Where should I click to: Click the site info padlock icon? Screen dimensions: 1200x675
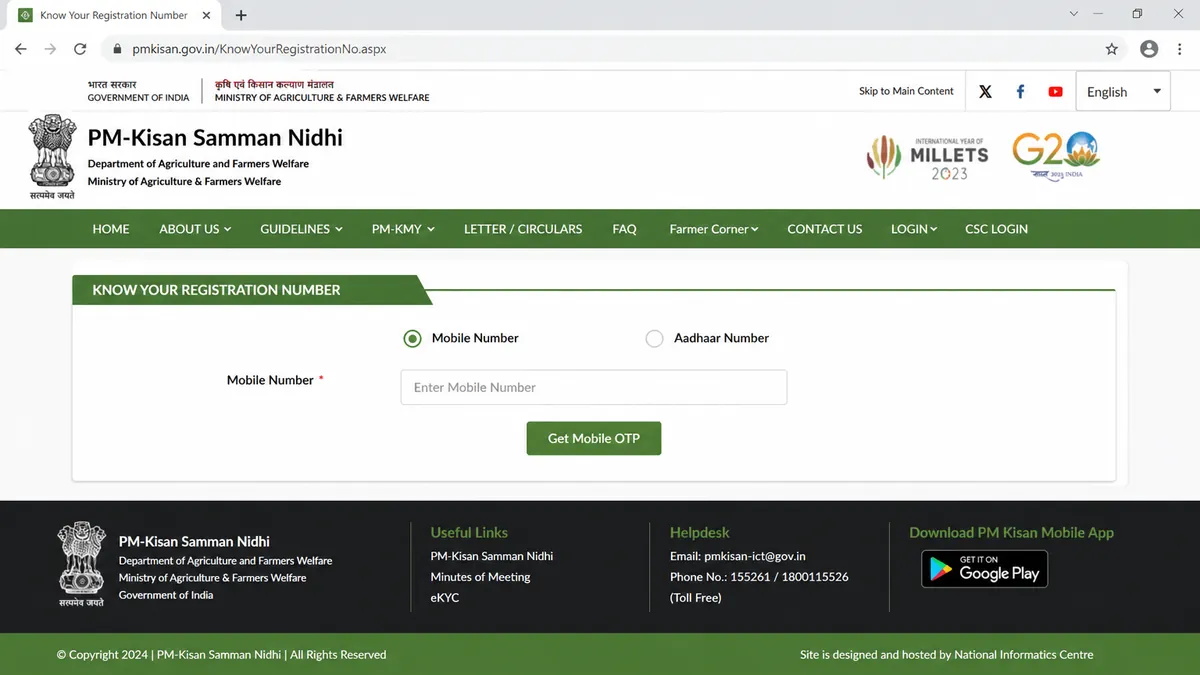click(117, 49)
